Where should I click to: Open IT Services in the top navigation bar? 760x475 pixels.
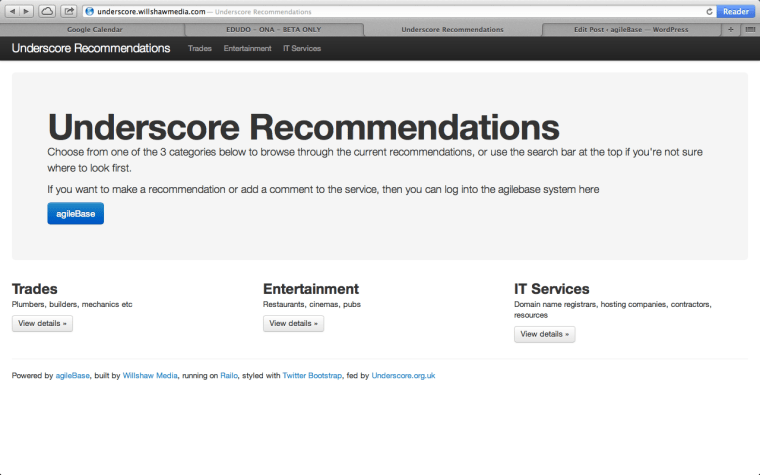(x=302, y=48)
